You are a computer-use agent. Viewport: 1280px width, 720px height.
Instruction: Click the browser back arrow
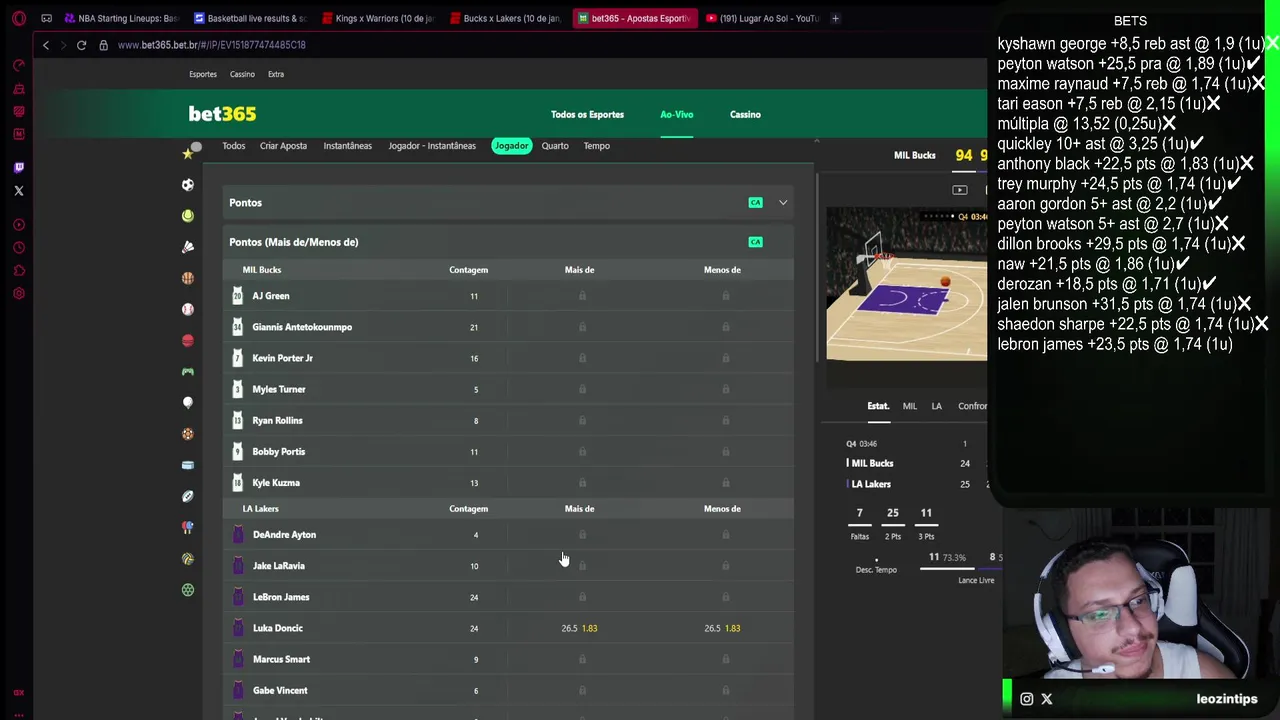point(45,45)
